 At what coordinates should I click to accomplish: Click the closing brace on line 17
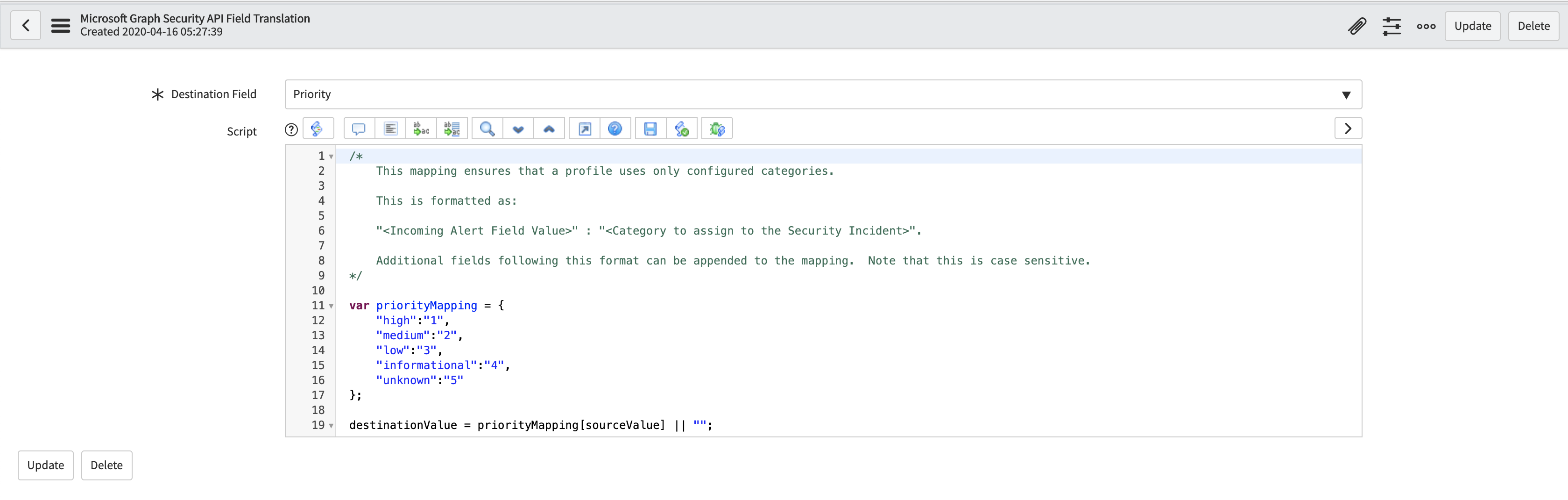point(355,395)
